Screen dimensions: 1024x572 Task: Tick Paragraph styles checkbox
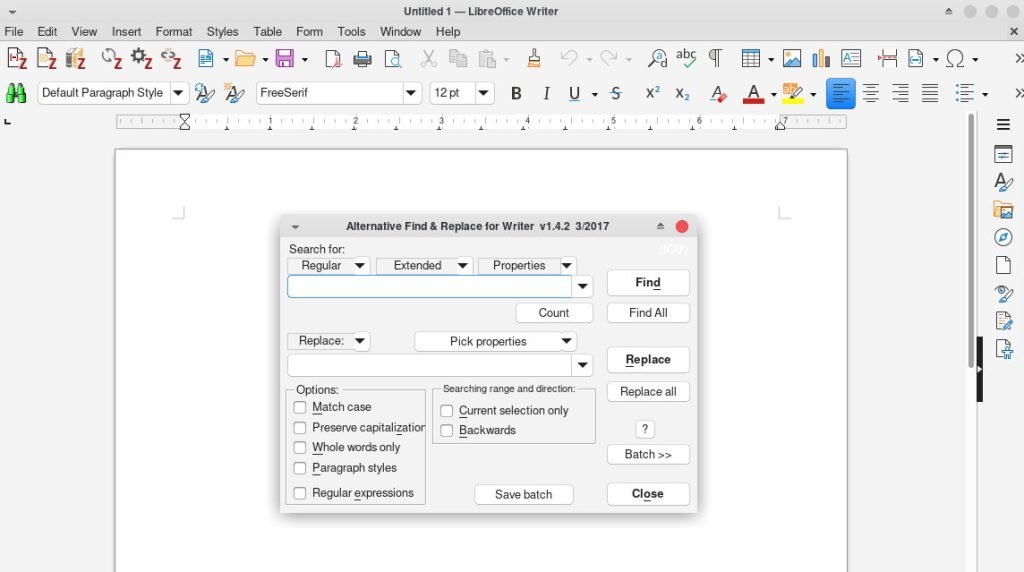[x=300, y=468]
